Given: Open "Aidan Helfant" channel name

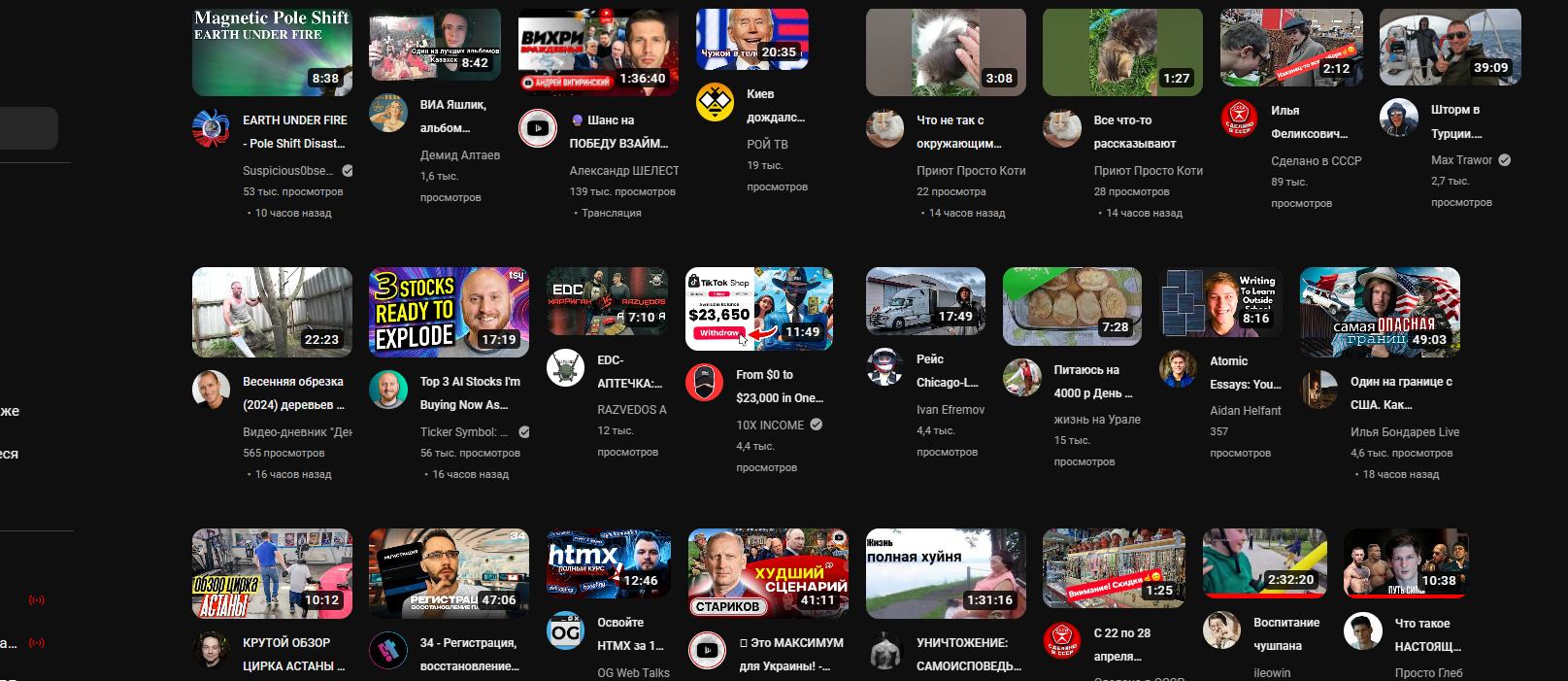Looking at the screenshot, I should click(1246, 410).
